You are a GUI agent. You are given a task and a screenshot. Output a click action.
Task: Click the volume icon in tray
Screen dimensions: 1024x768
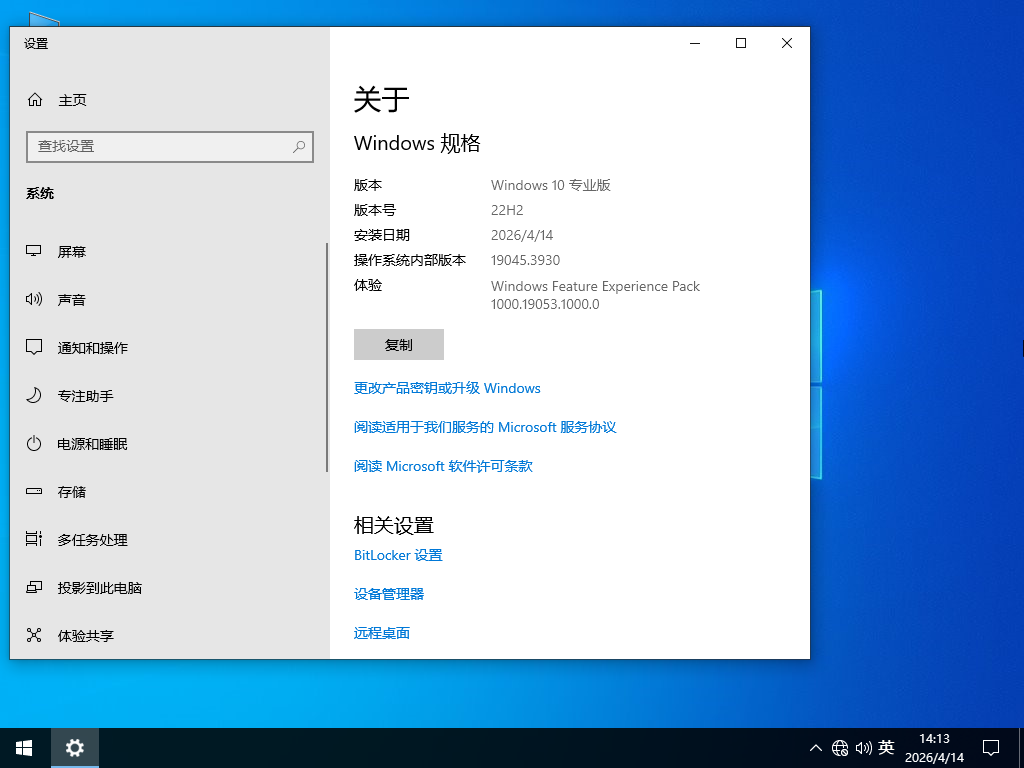pyautogui.click(x=864, y=747)
